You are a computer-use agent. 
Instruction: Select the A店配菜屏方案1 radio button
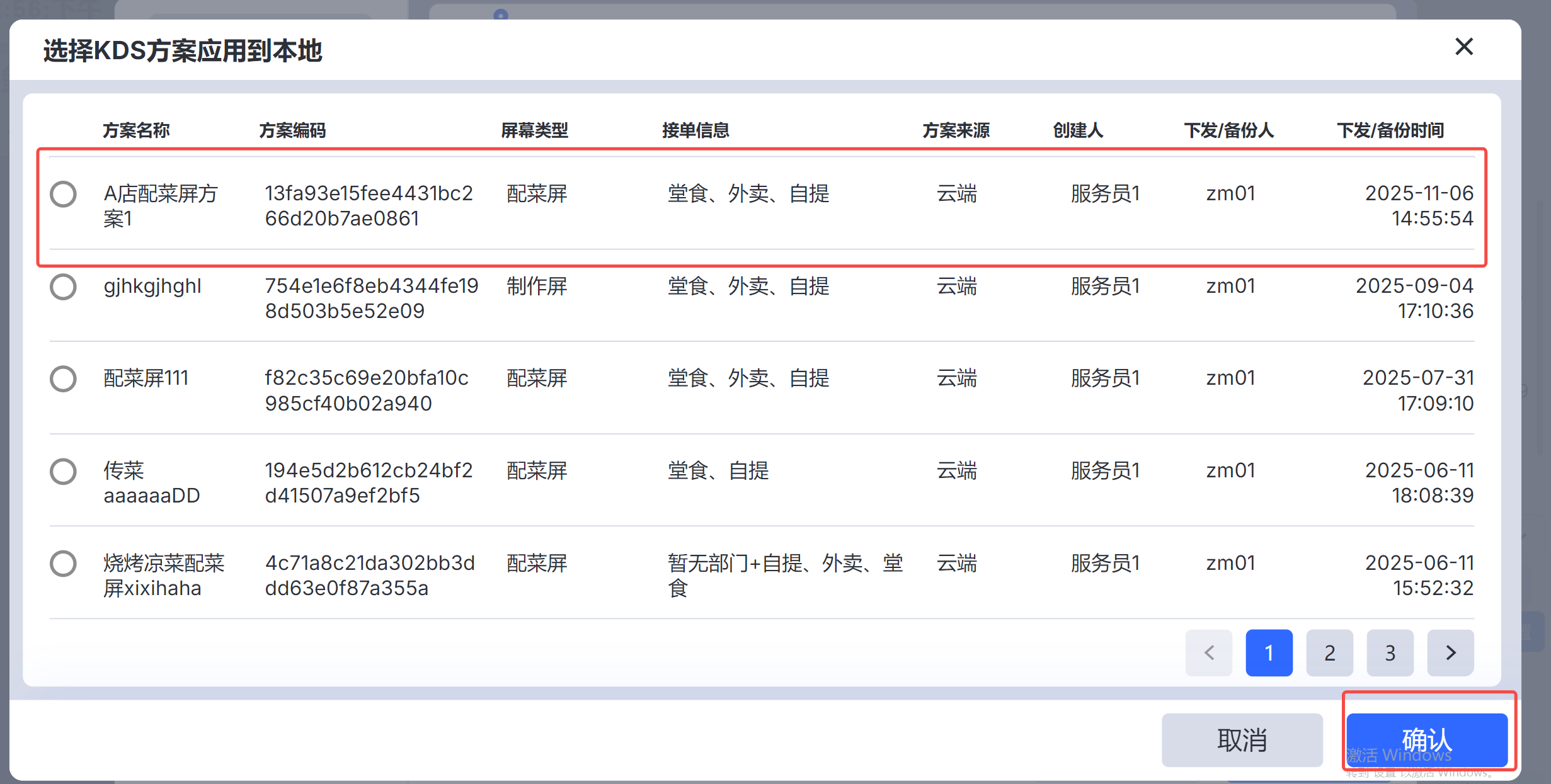64,194
